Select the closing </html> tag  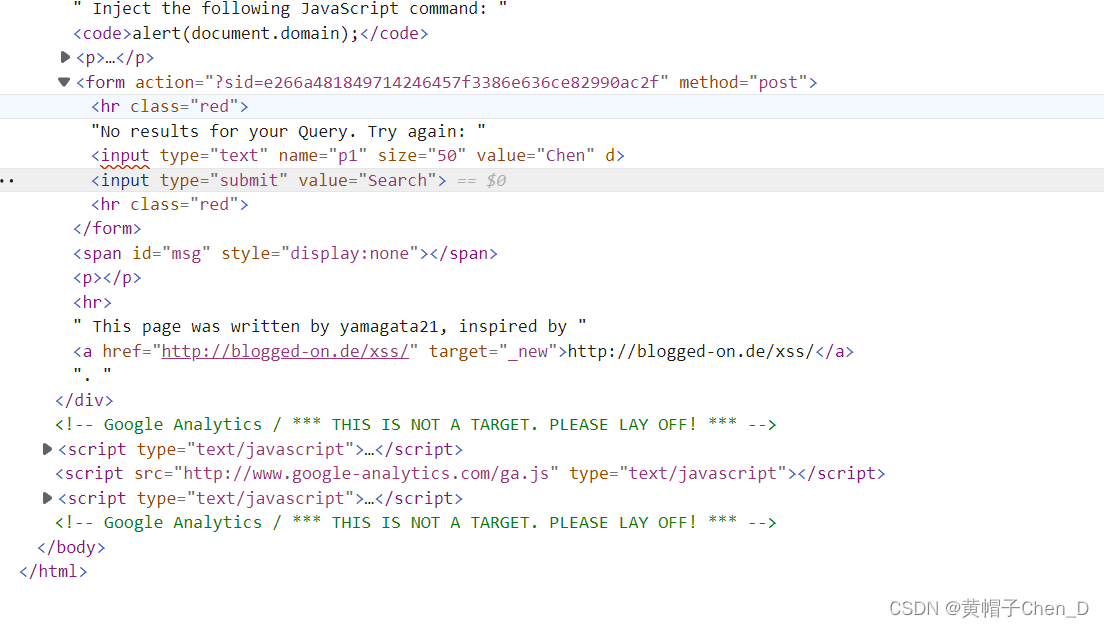click(54, 572)
